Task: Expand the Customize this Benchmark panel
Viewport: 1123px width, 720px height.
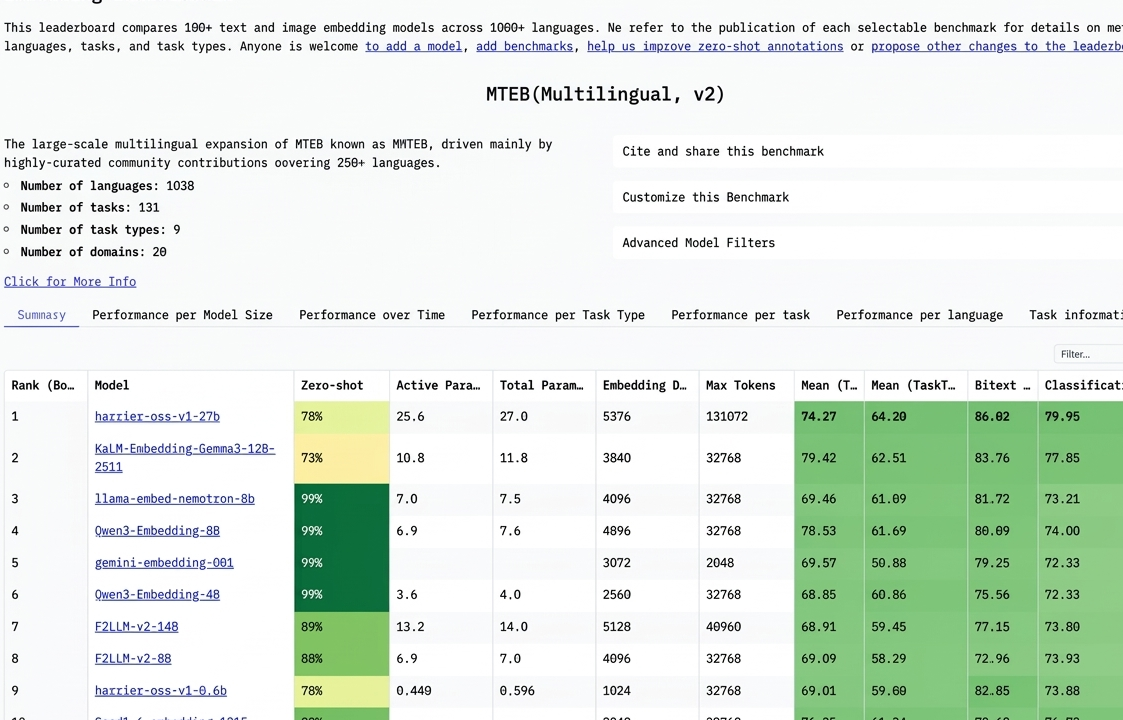Action: click(x=705, y=197)
